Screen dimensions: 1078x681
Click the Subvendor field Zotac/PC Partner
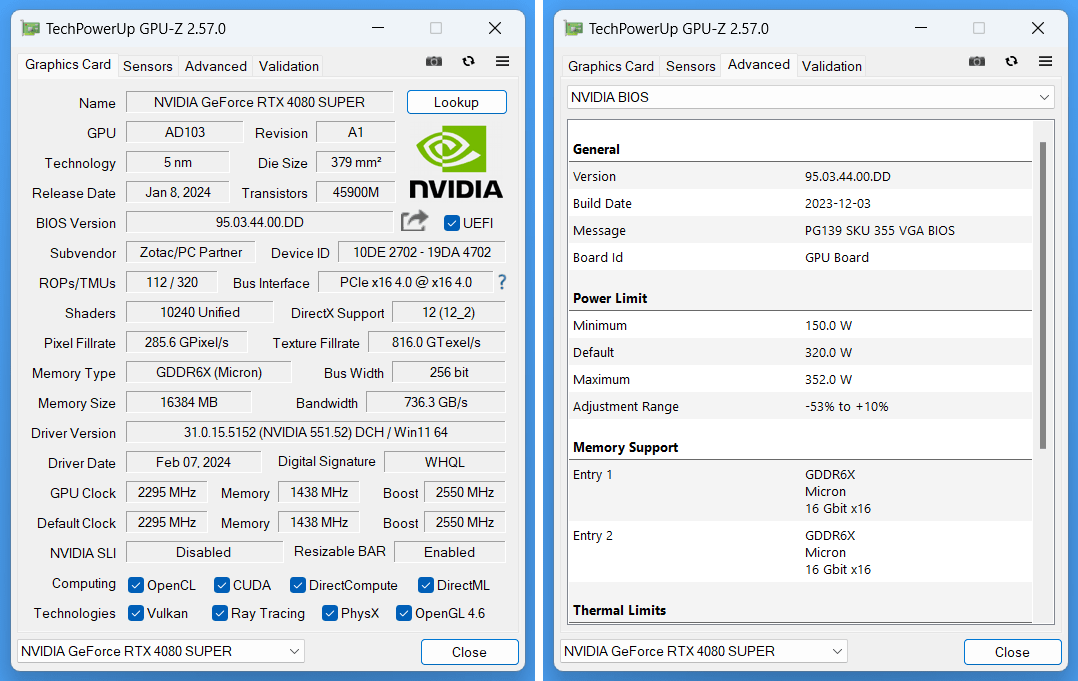190,252
